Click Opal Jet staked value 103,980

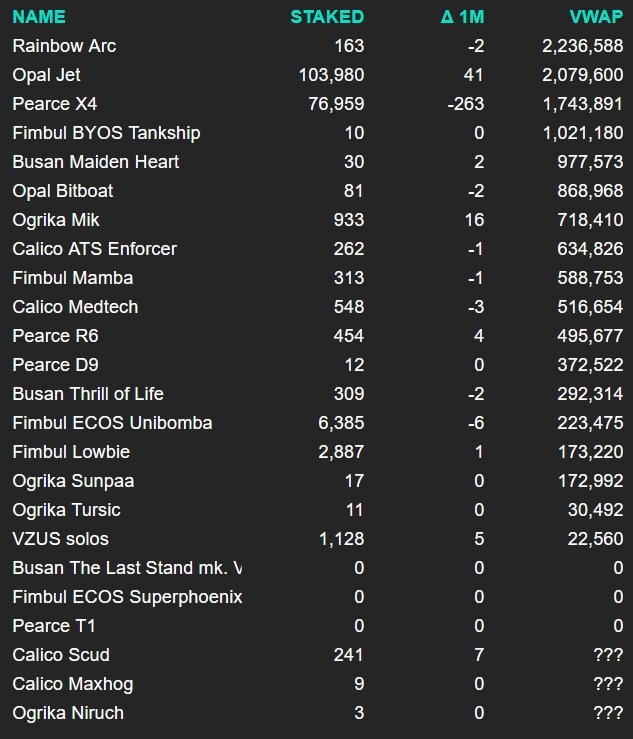pos(332,75)
